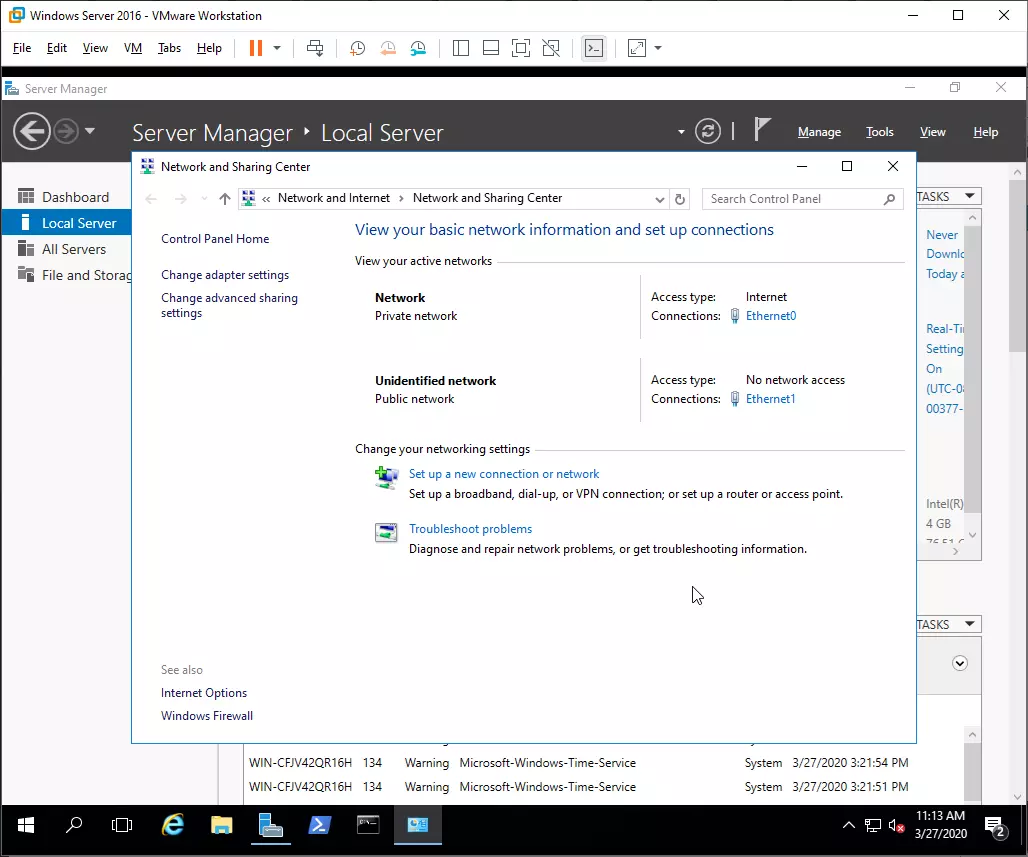1028x857 pixels.
Task: Open Task View on the taskbar
Action: pos(122,825)
